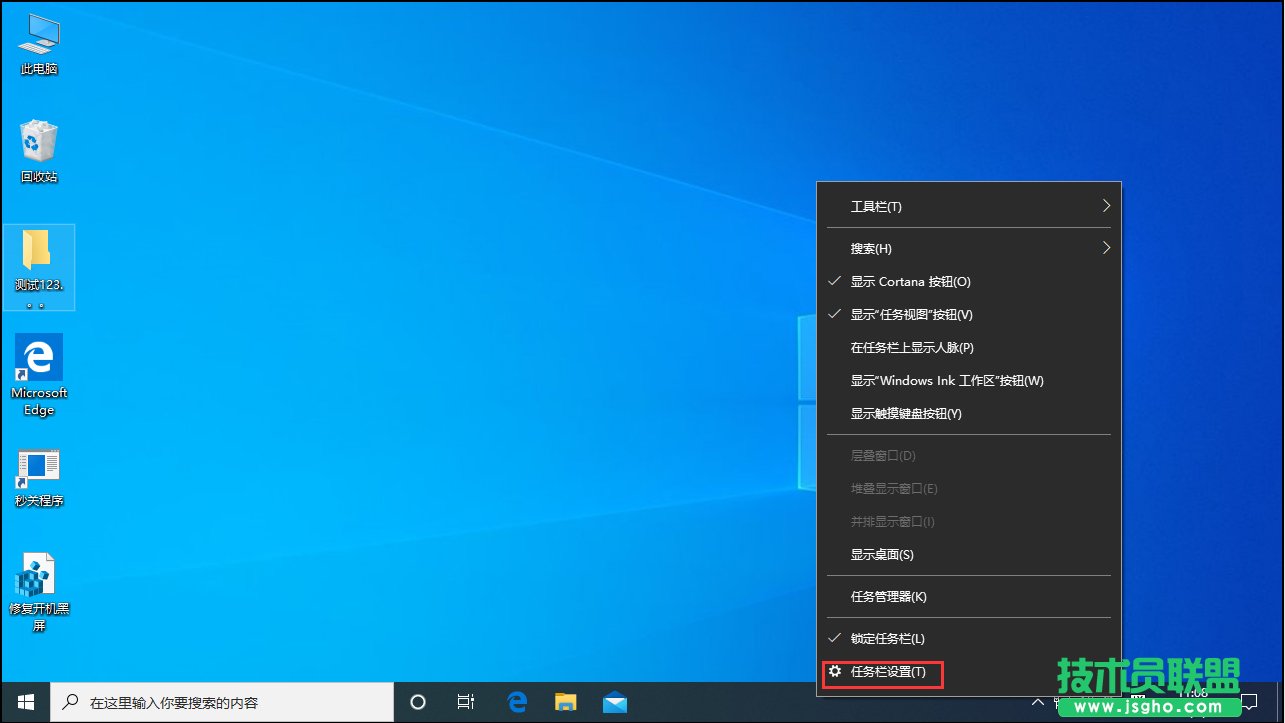The height and width of the screenshot is (723, 1285).
Task: Open Task View from the taskbar
Action: [466, 702]
